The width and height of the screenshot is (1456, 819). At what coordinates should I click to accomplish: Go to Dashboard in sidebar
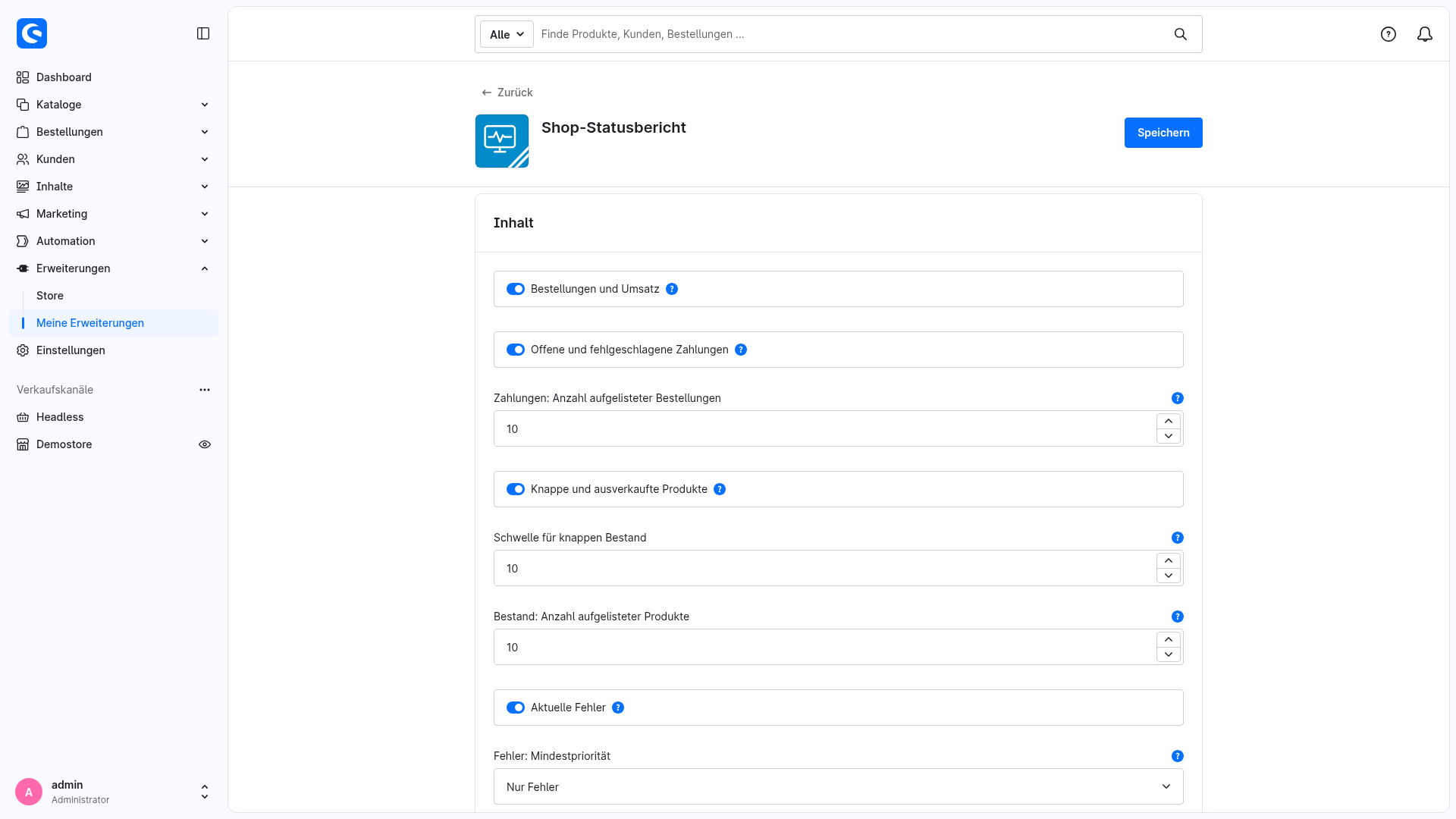point(114,77)
